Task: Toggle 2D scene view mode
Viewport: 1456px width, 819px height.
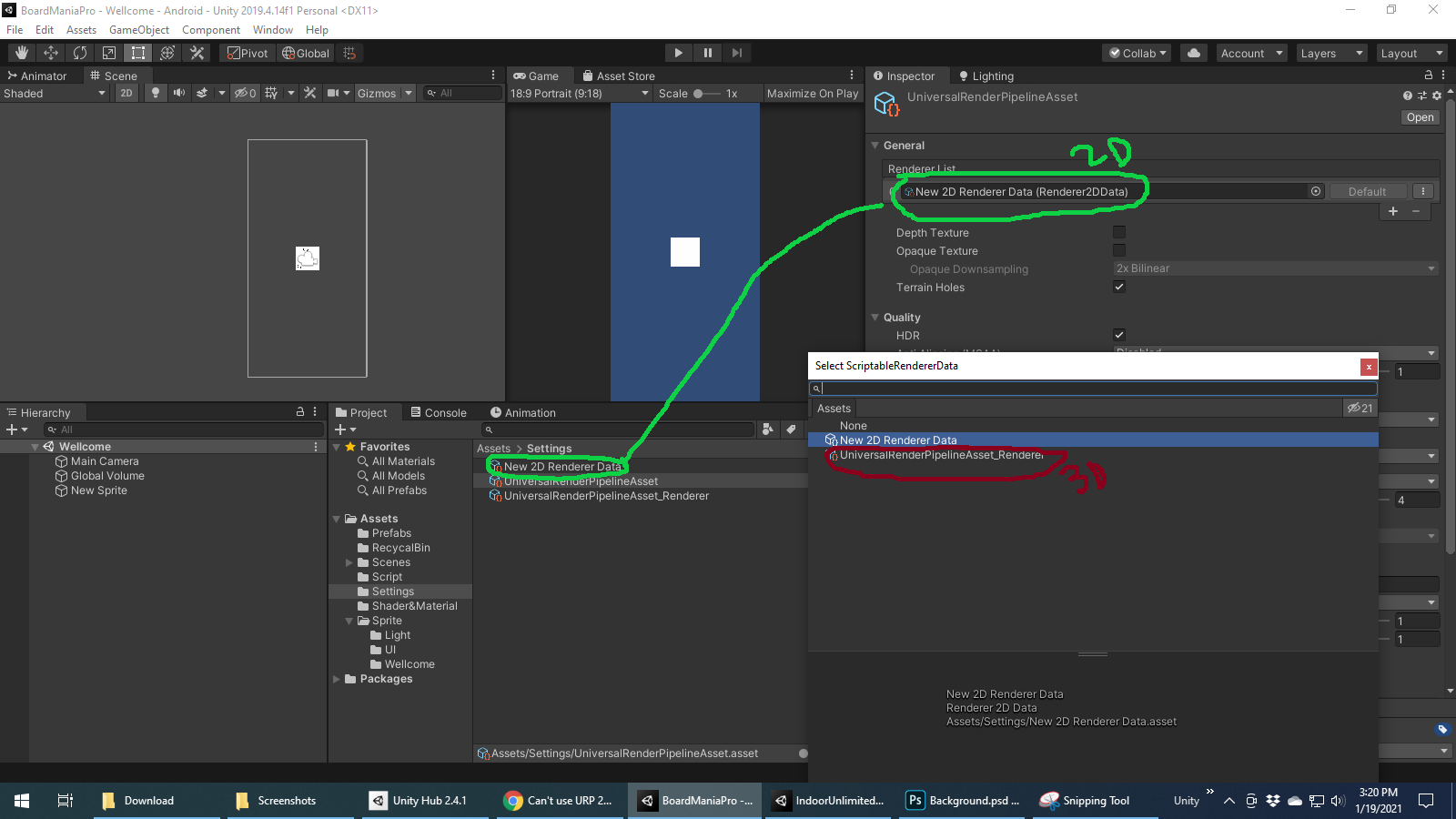Action: (x=126, y=93)
